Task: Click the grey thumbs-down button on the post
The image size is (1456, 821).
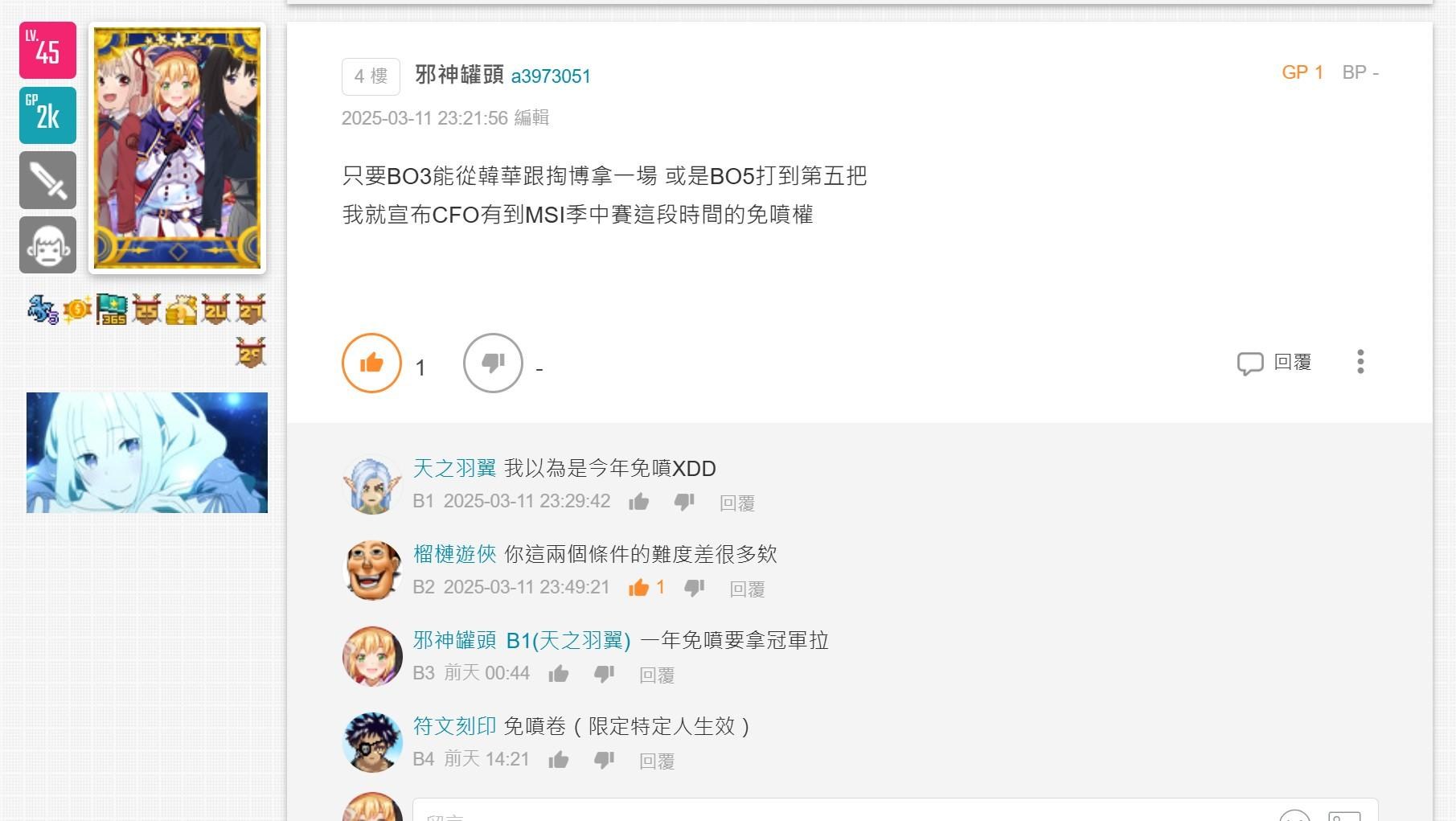Action: pos(493,363)
